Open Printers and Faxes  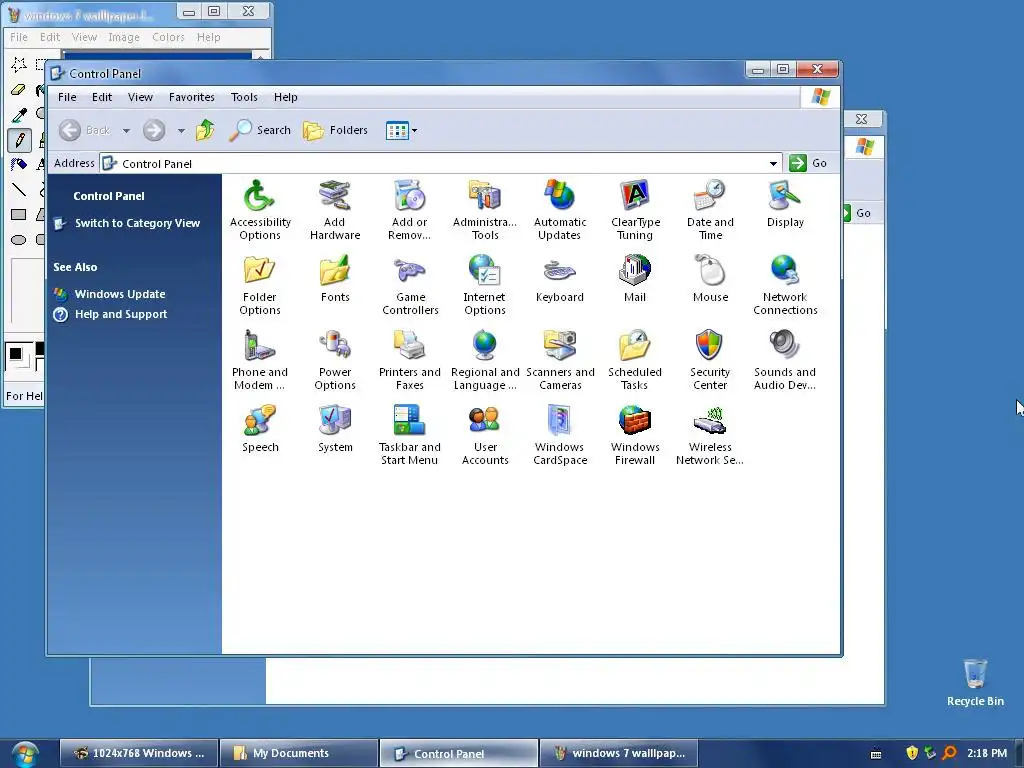pyautogui.click(x=409, y=360)
